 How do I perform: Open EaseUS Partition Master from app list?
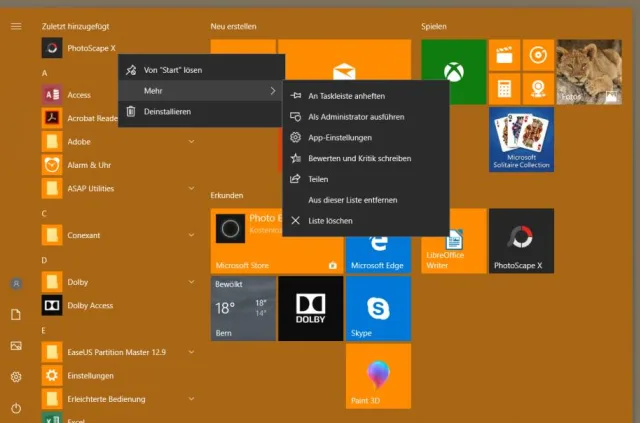pyautogui.click(x=103, y=352)
